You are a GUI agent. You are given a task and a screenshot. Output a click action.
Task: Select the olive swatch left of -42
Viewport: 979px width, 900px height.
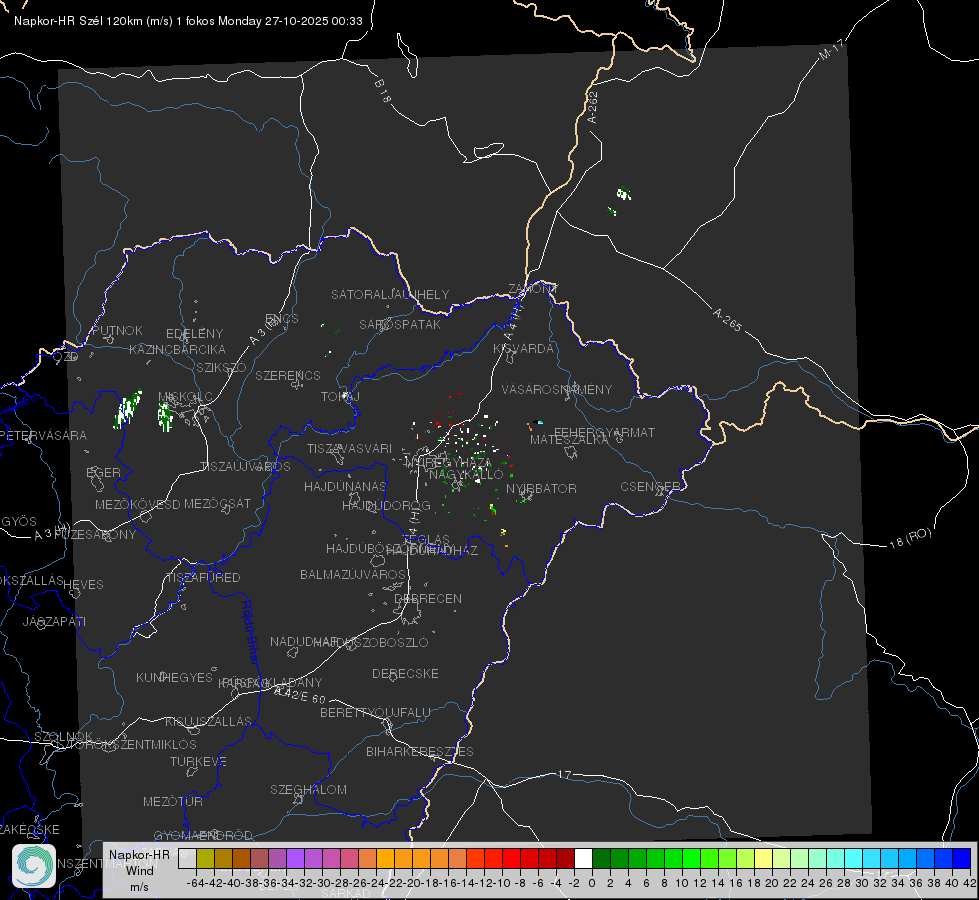205,858
